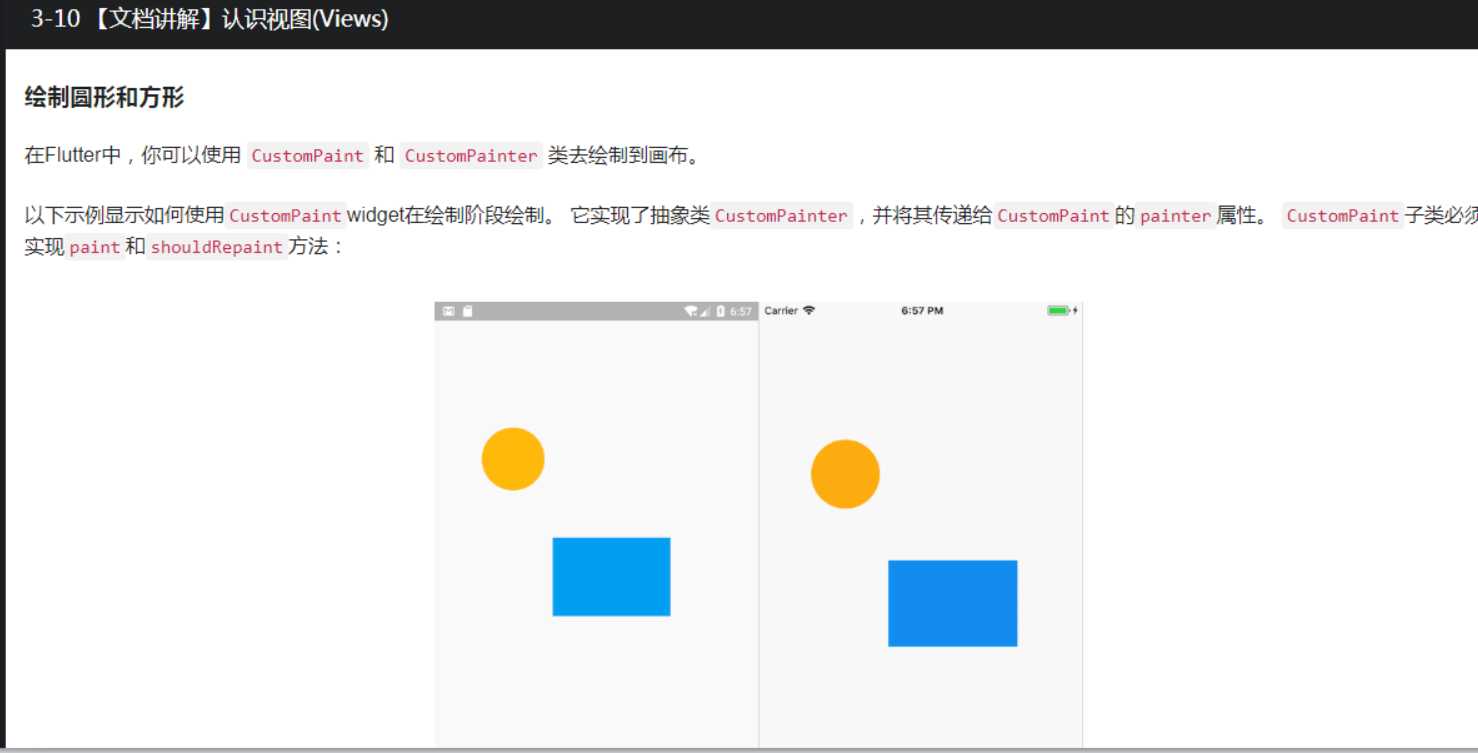Click blue rectangle in iOS screenshot
The image size is (1478, 753).
coord(952,603)
